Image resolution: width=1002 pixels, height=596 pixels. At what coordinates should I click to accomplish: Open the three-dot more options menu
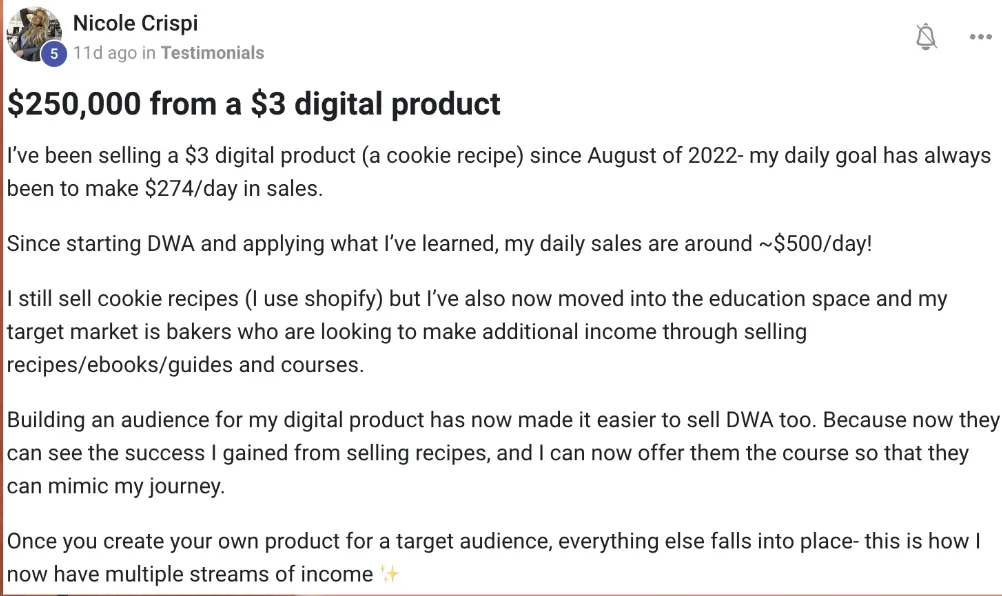tap(980, 37)
